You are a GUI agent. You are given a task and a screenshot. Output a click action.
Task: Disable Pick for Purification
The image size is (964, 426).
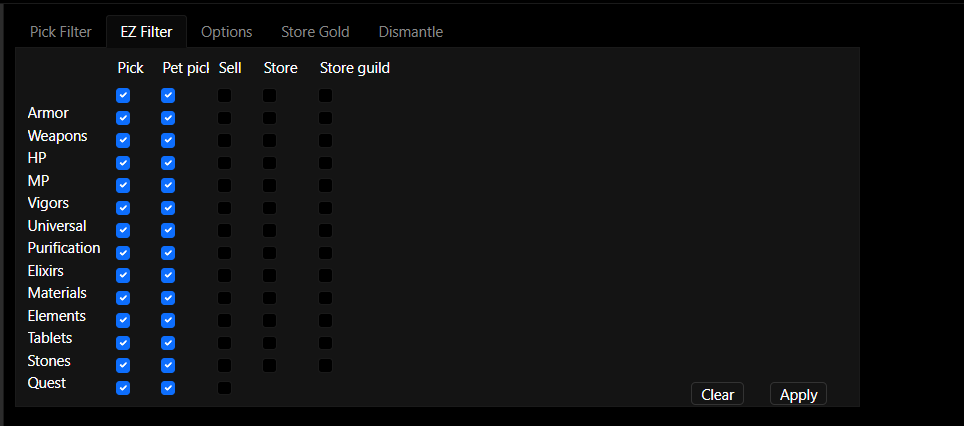point(123,253)
